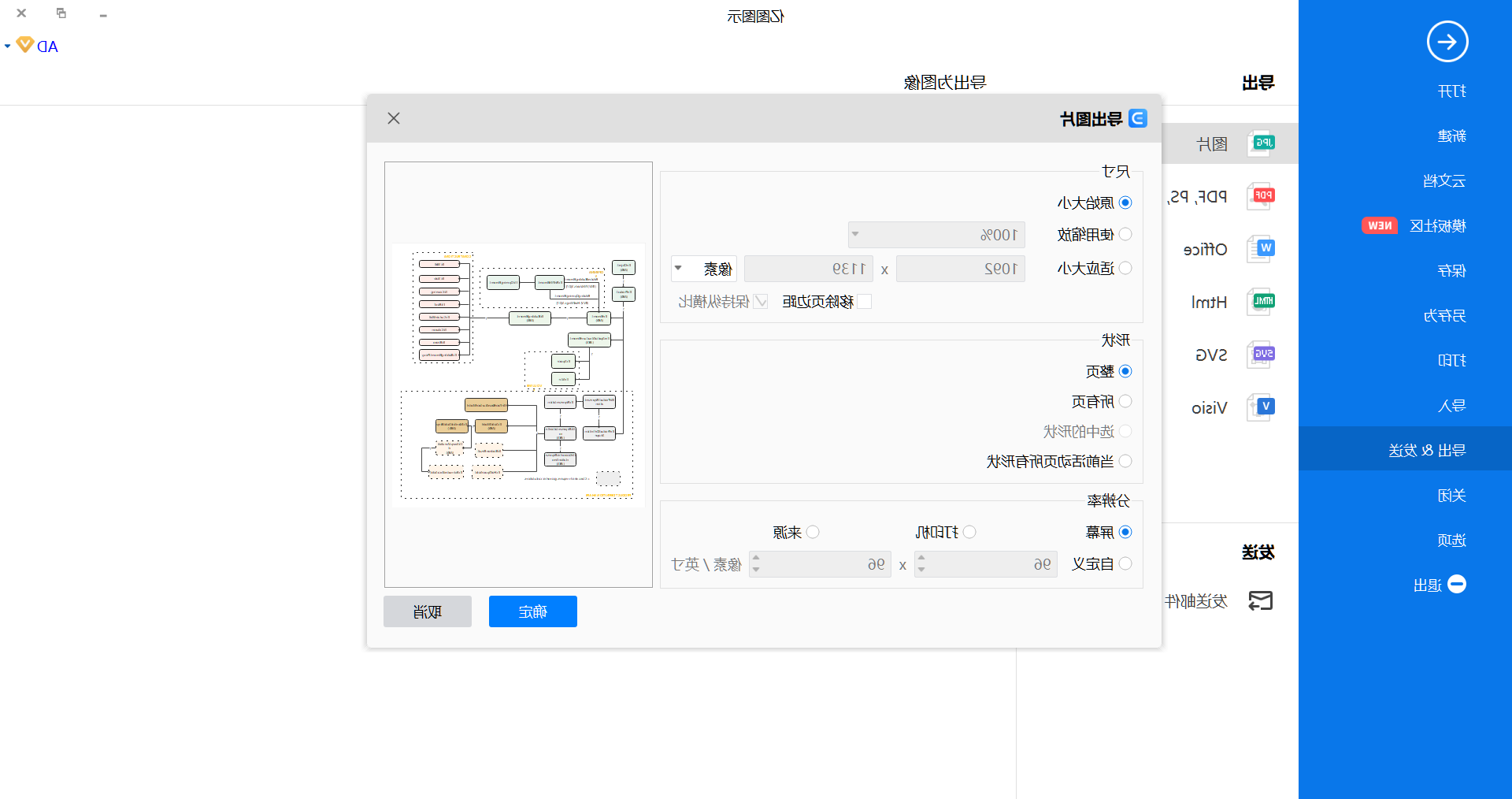
Task: Click the SVG export label
Action: [x=1211, y=355]
